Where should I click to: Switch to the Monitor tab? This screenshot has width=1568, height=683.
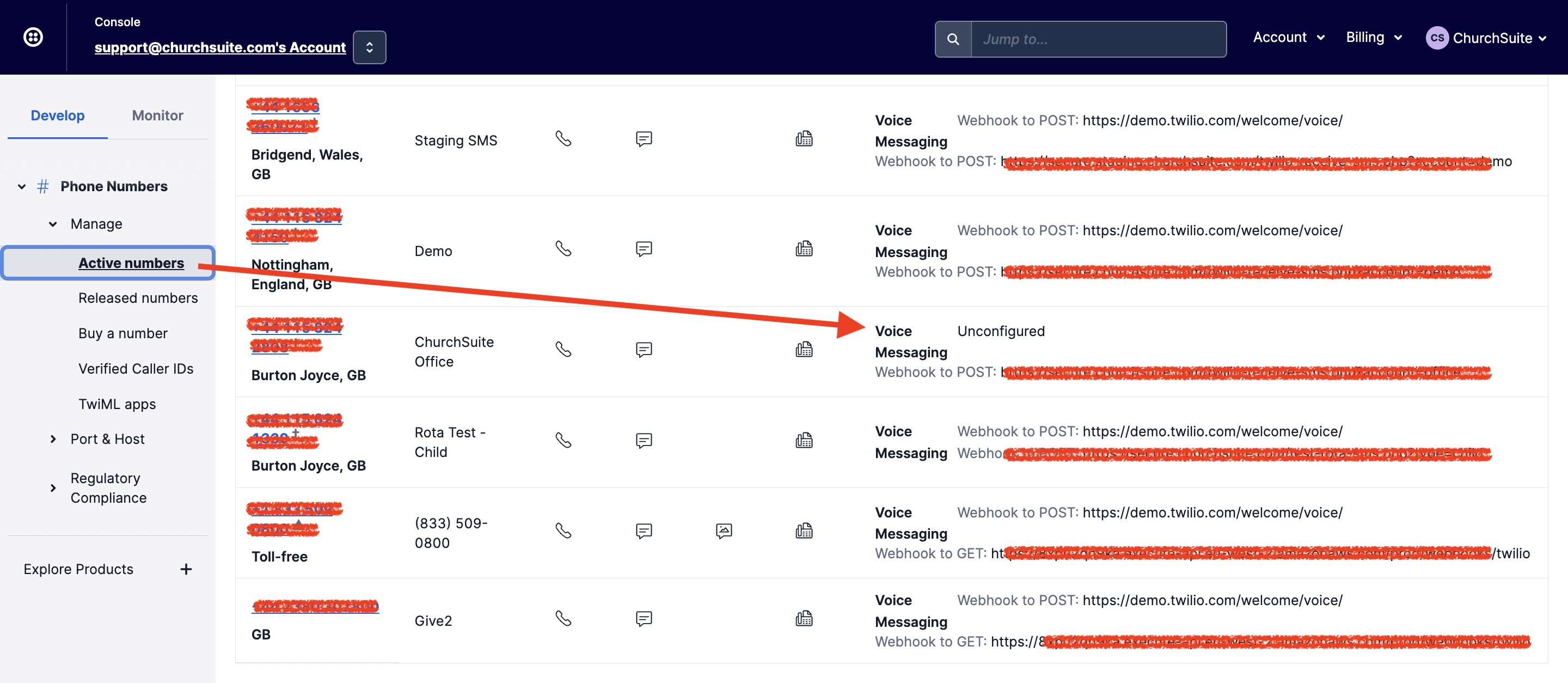tap(158, 115)
